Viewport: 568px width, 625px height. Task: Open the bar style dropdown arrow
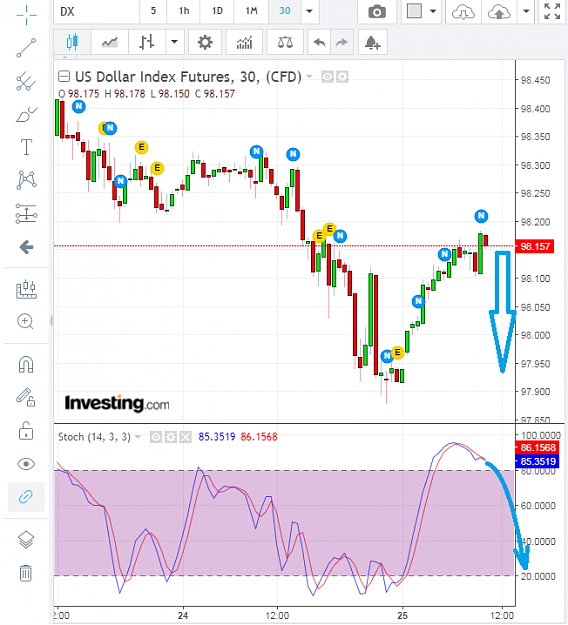coord(174,41)
